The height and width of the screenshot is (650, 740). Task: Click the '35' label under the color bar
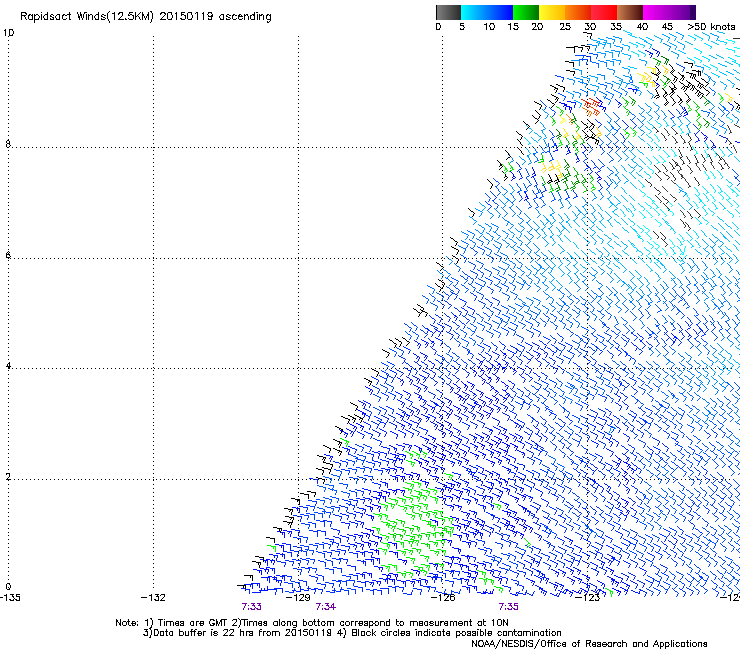click(616, 27)
